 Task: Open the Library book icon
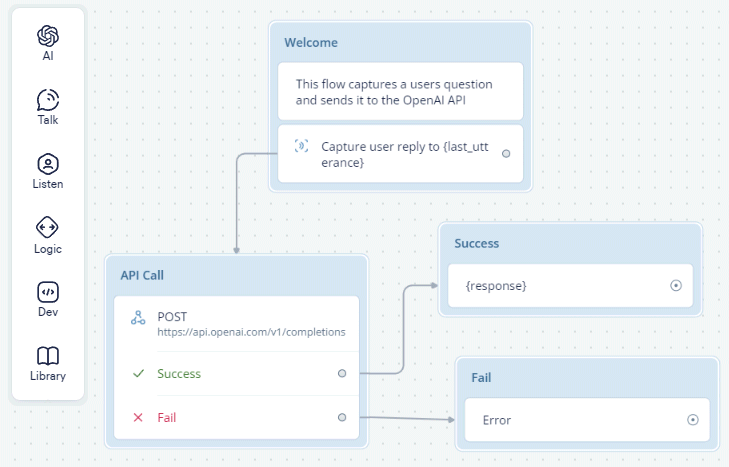(x=48, y=356)
